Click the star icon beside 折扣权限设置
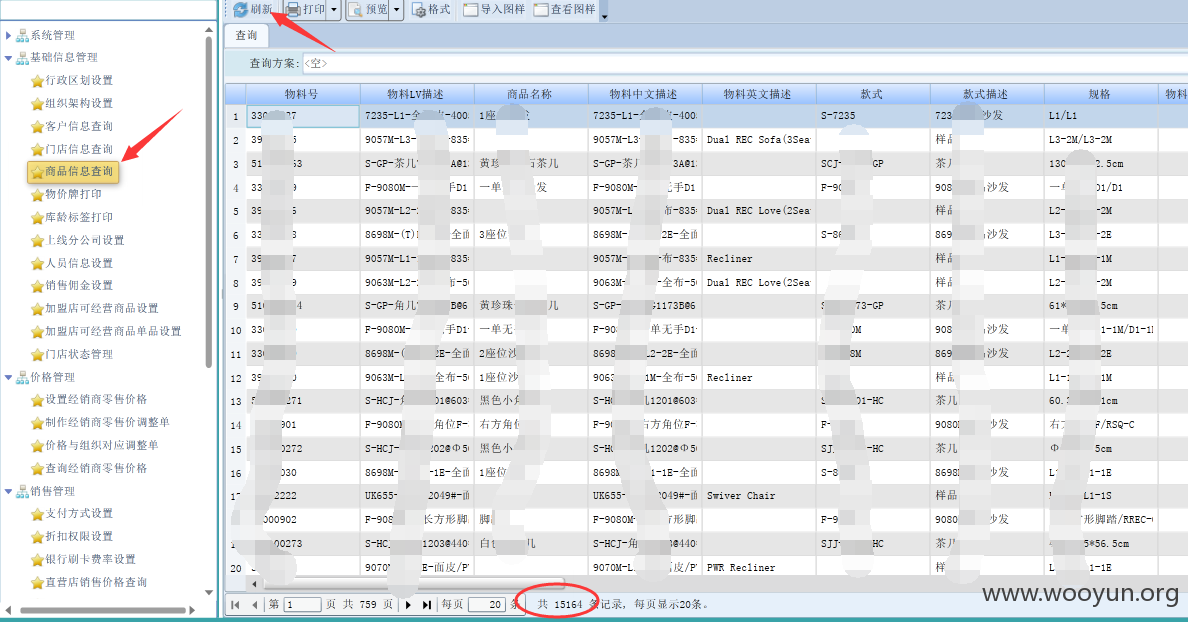1188x622 pixels. [x=37, y=538]
